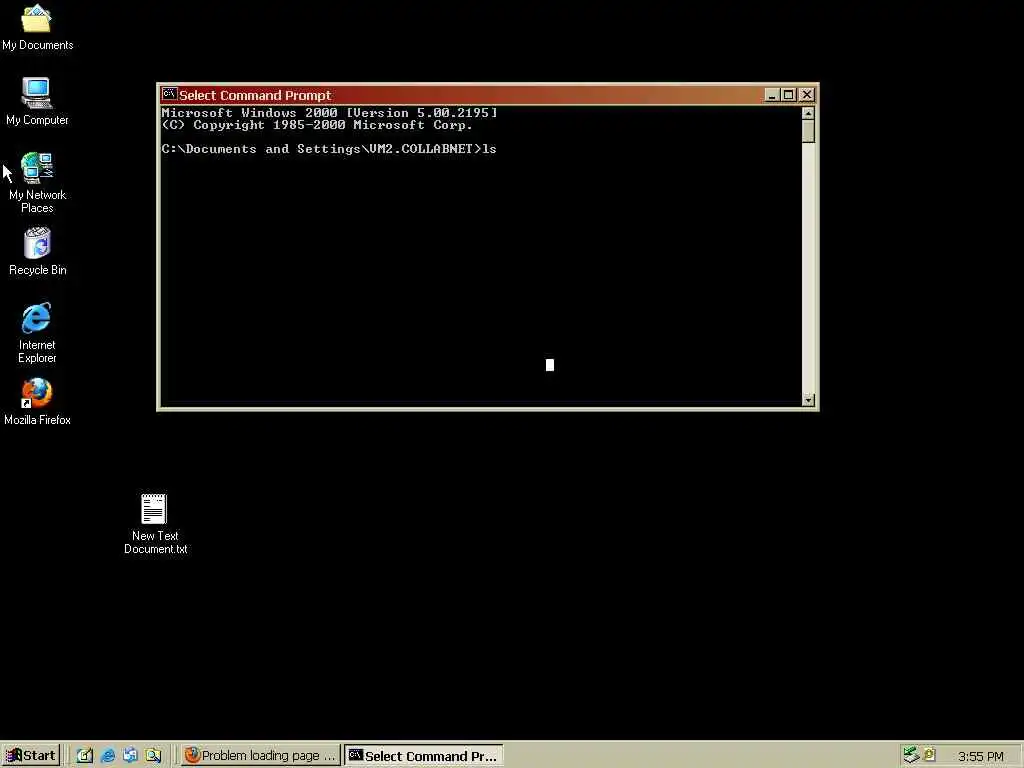This screenshot has width=1024, height=768.
Task: Click the yellow tray icon beside the clock
Action: tap(929, 755)
